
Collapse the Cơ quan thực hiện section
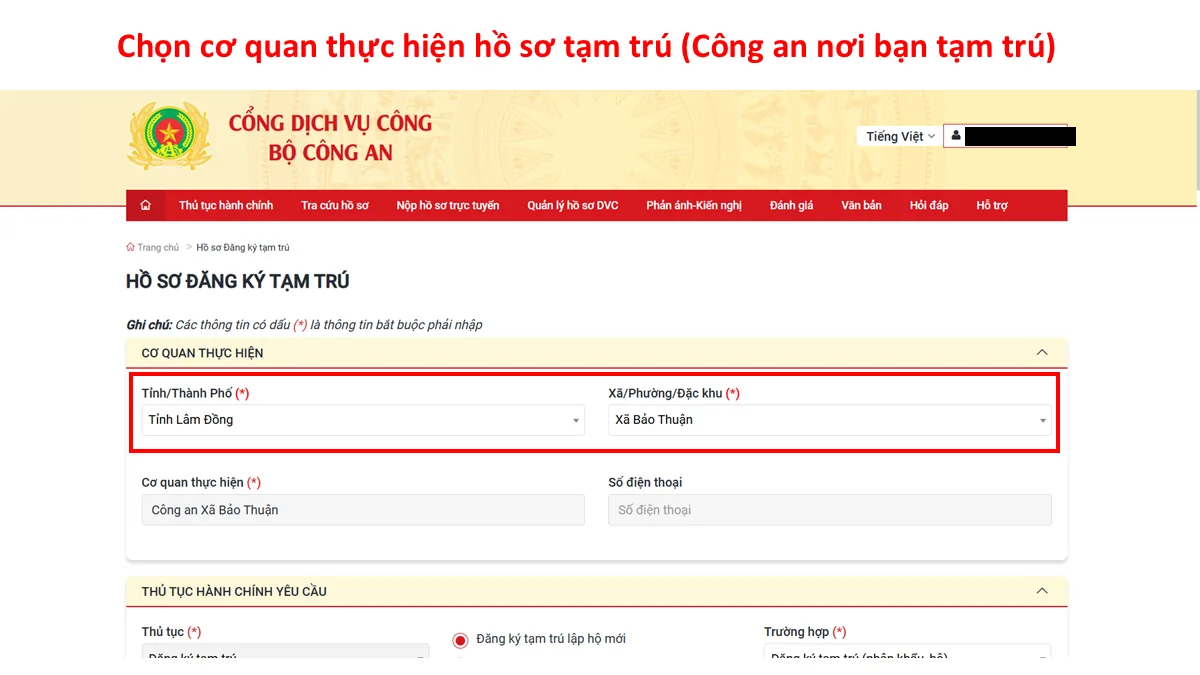[x=1042, y=353]
